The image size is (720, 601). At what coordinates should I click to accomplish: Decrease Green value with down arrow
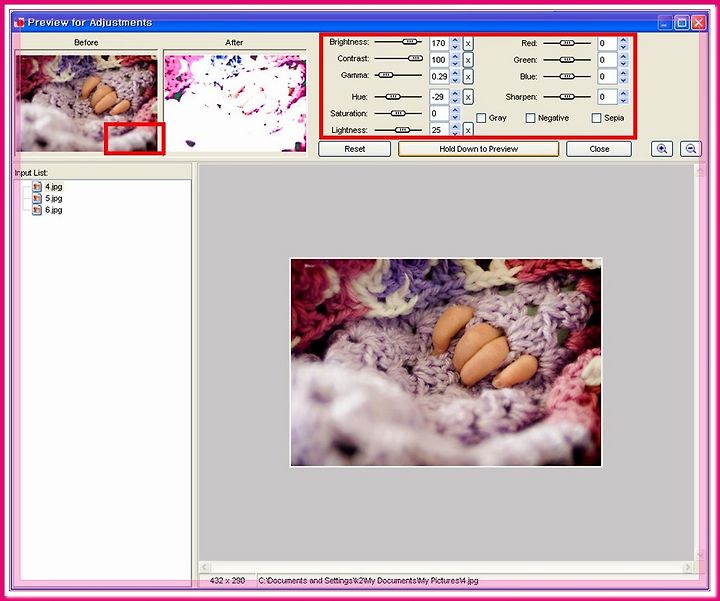623,63
